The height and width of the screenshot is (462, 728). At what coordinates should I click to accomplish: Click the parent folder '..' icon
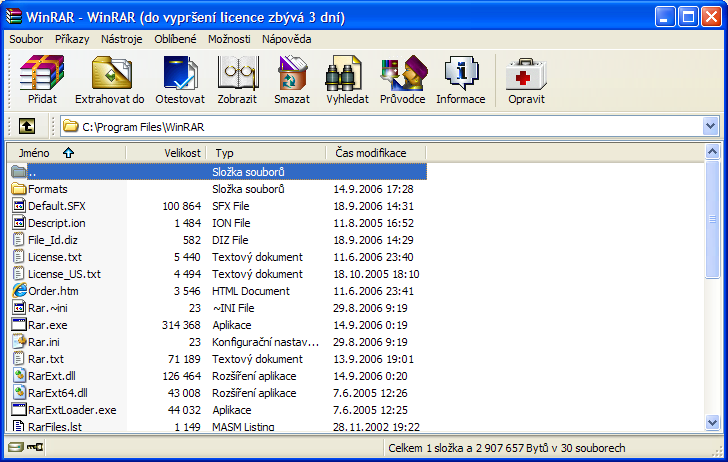point(19,172)
